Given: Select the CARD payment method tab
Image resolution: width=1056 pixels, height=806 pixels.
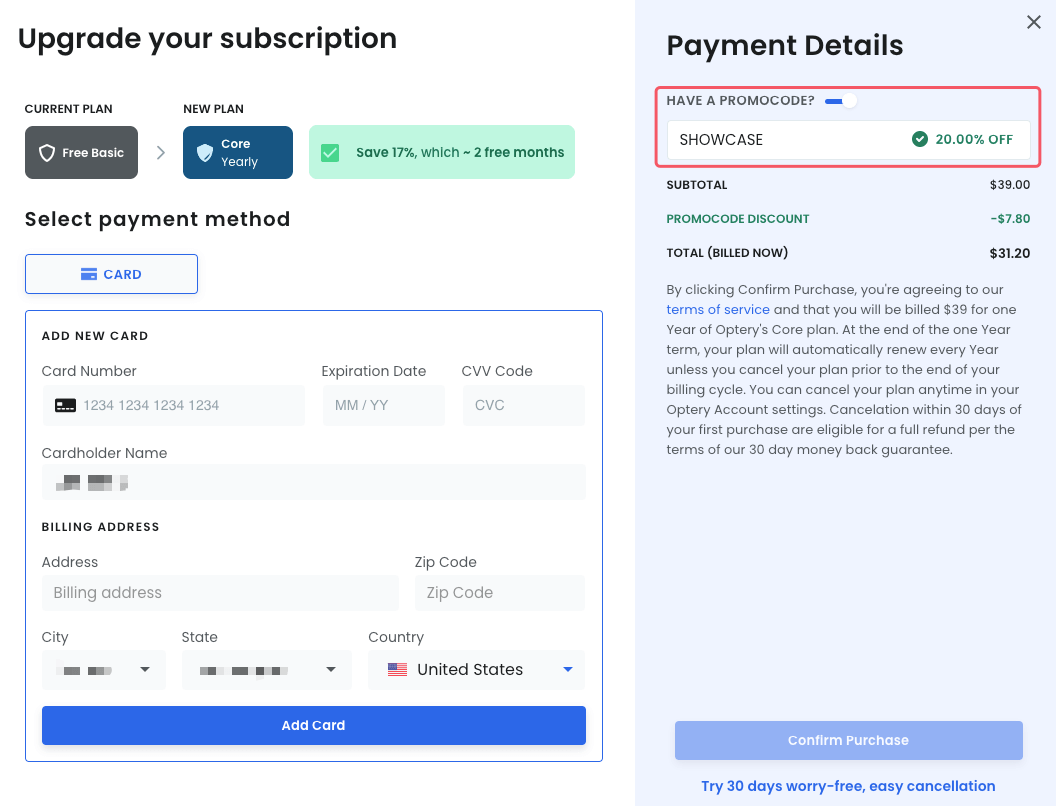Looking at the screenshot, I should tap(111, 274).
